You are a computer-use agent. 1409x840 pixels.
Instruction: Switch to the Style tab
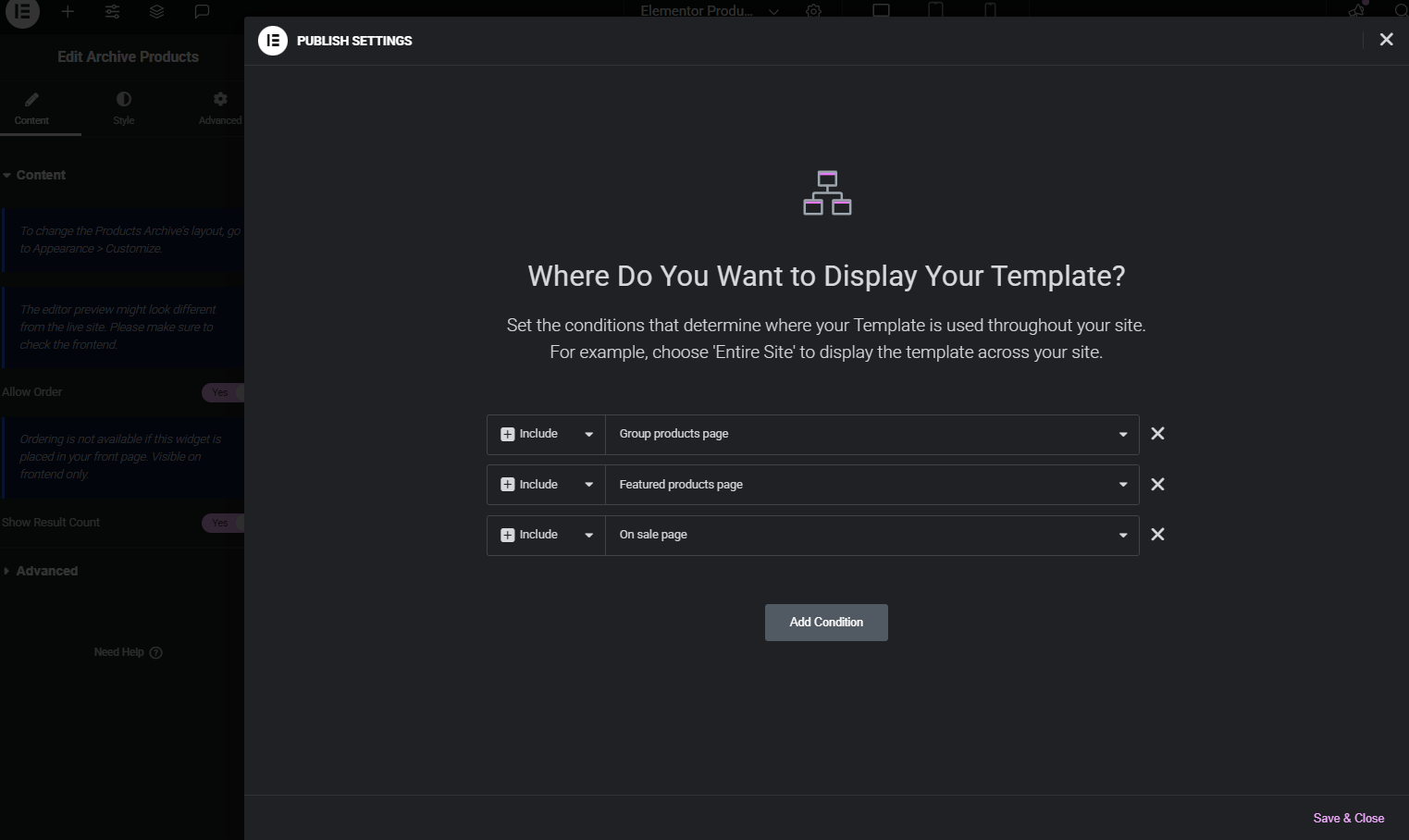coord(123,108)
